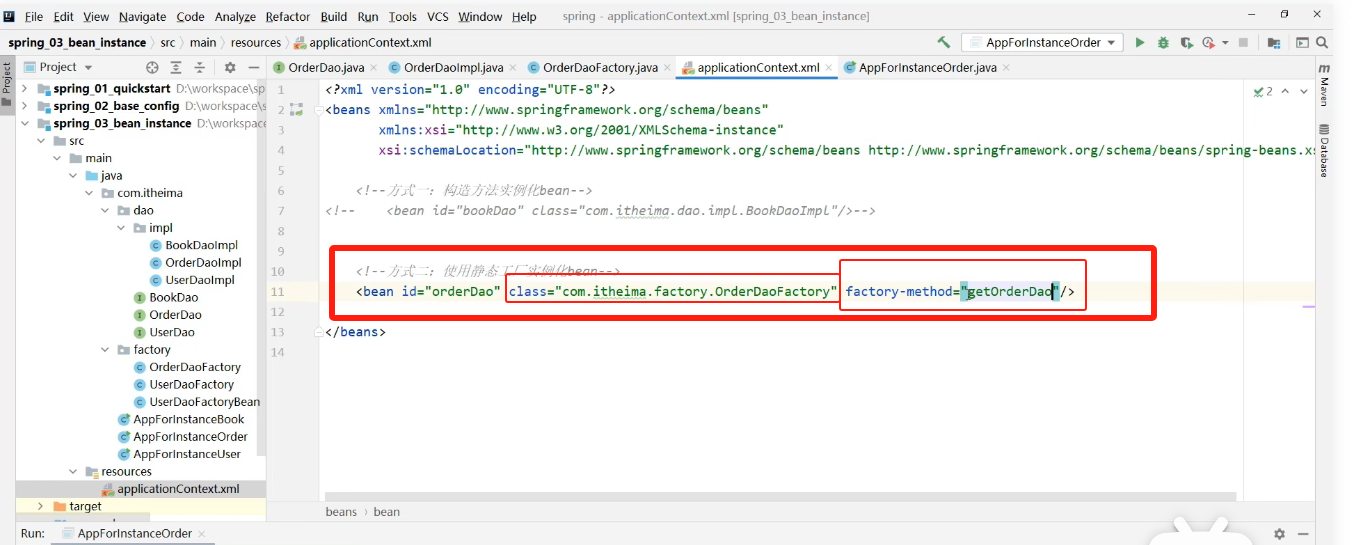1361x545 pixels.
Task: Open Search Everywhere magnifier icon
Action: click(x=1324, y=43)
